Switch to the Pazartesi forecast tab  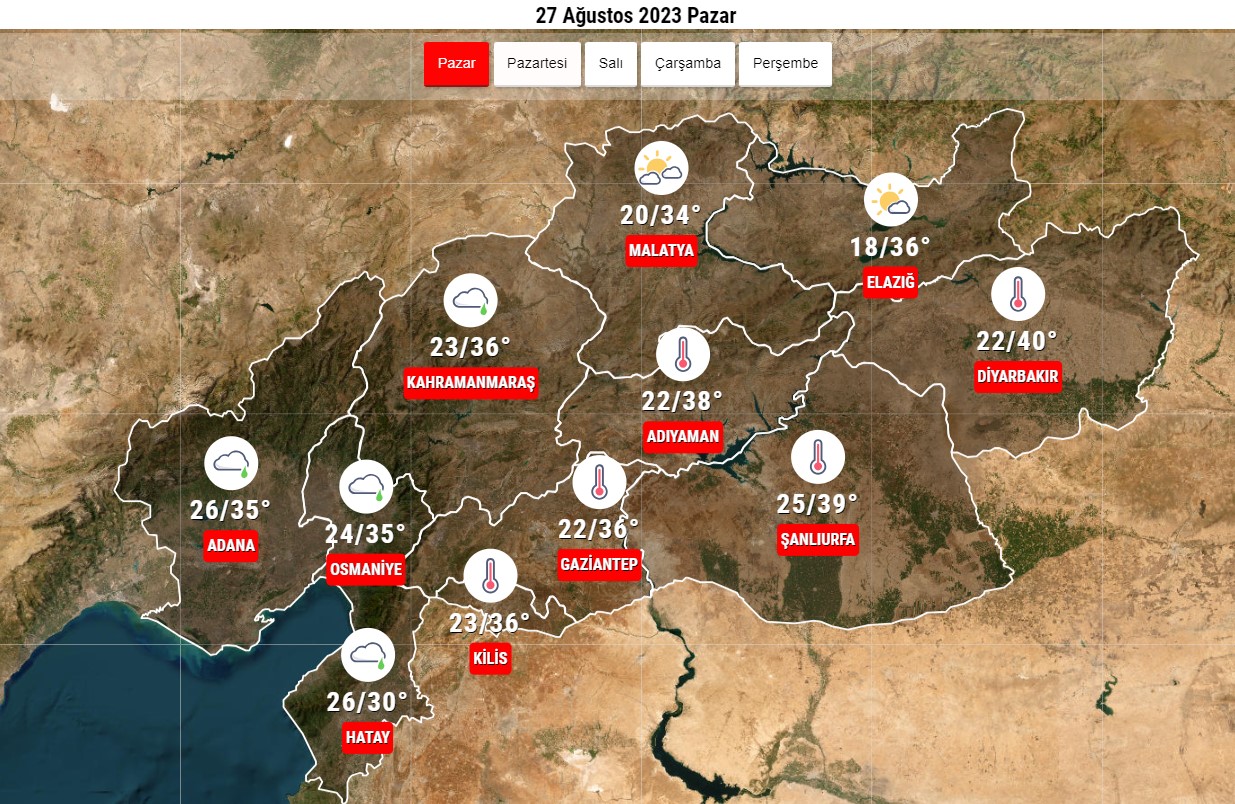537,64
